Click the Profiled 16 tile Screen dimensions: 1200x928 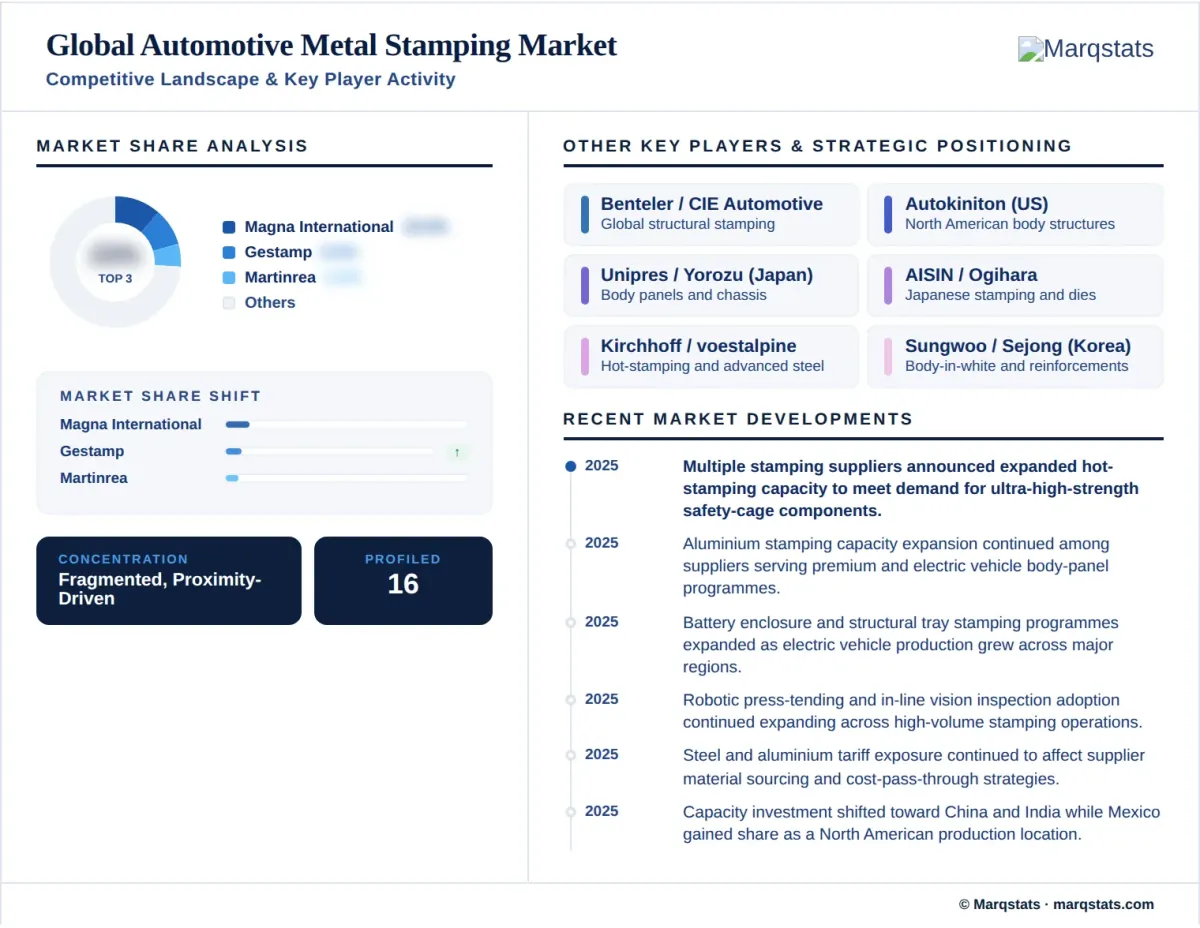403,581
